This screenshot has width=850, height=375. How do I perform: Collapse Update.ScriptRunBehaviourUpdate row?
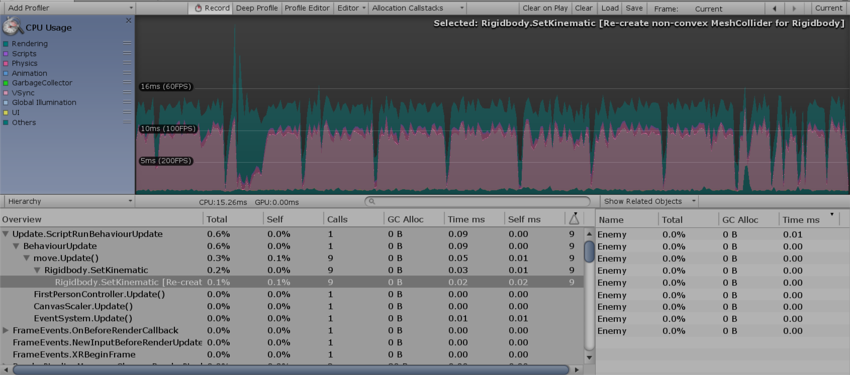(x=5, y=234)
